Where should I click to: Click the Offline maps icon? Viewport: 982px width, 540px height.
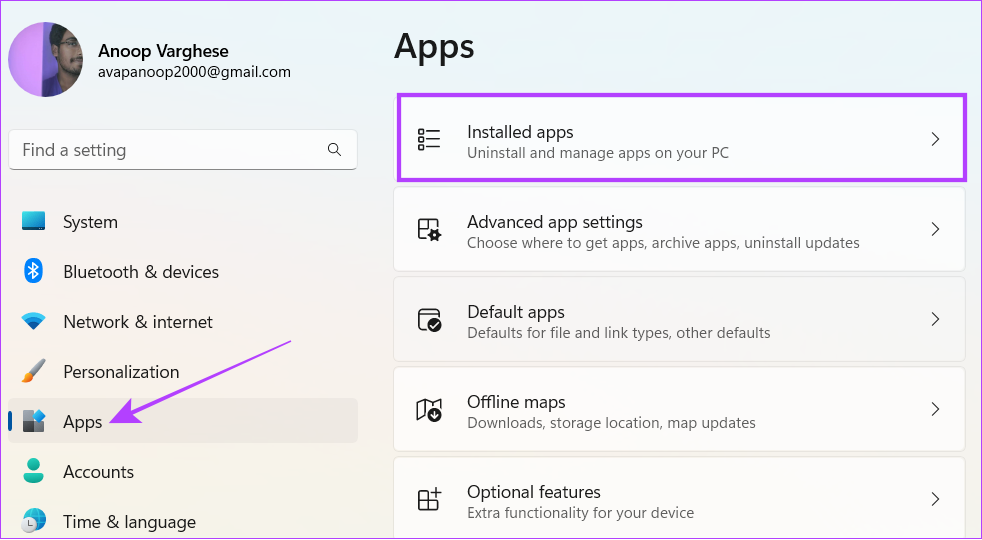(x=429, y=410)
